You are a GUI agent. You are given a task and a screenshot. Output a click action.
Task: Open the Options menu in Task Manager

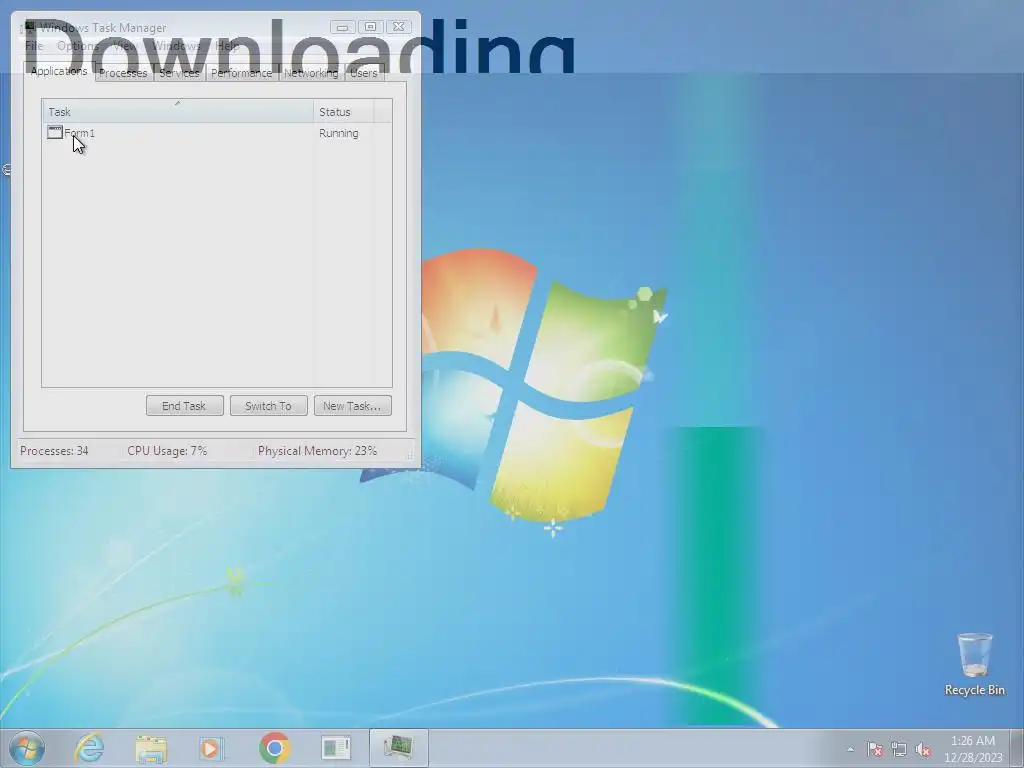[78, 46]
